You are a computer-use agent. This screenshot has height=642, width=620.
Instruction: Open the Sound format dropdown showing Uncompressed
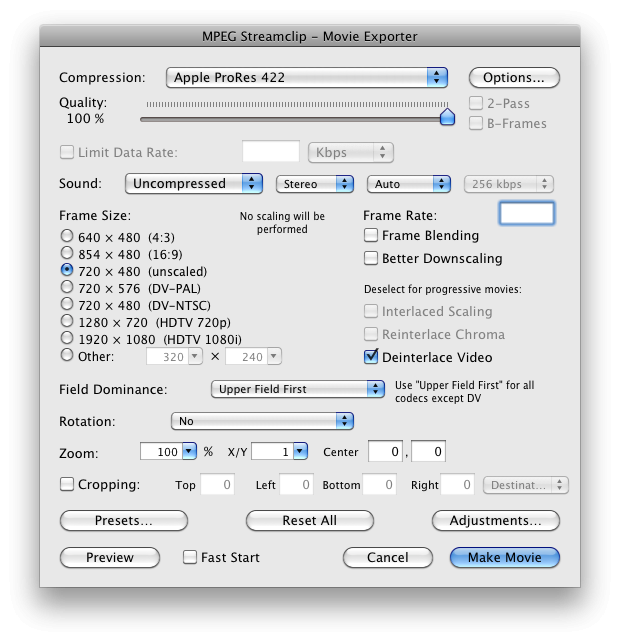(194, 183)
